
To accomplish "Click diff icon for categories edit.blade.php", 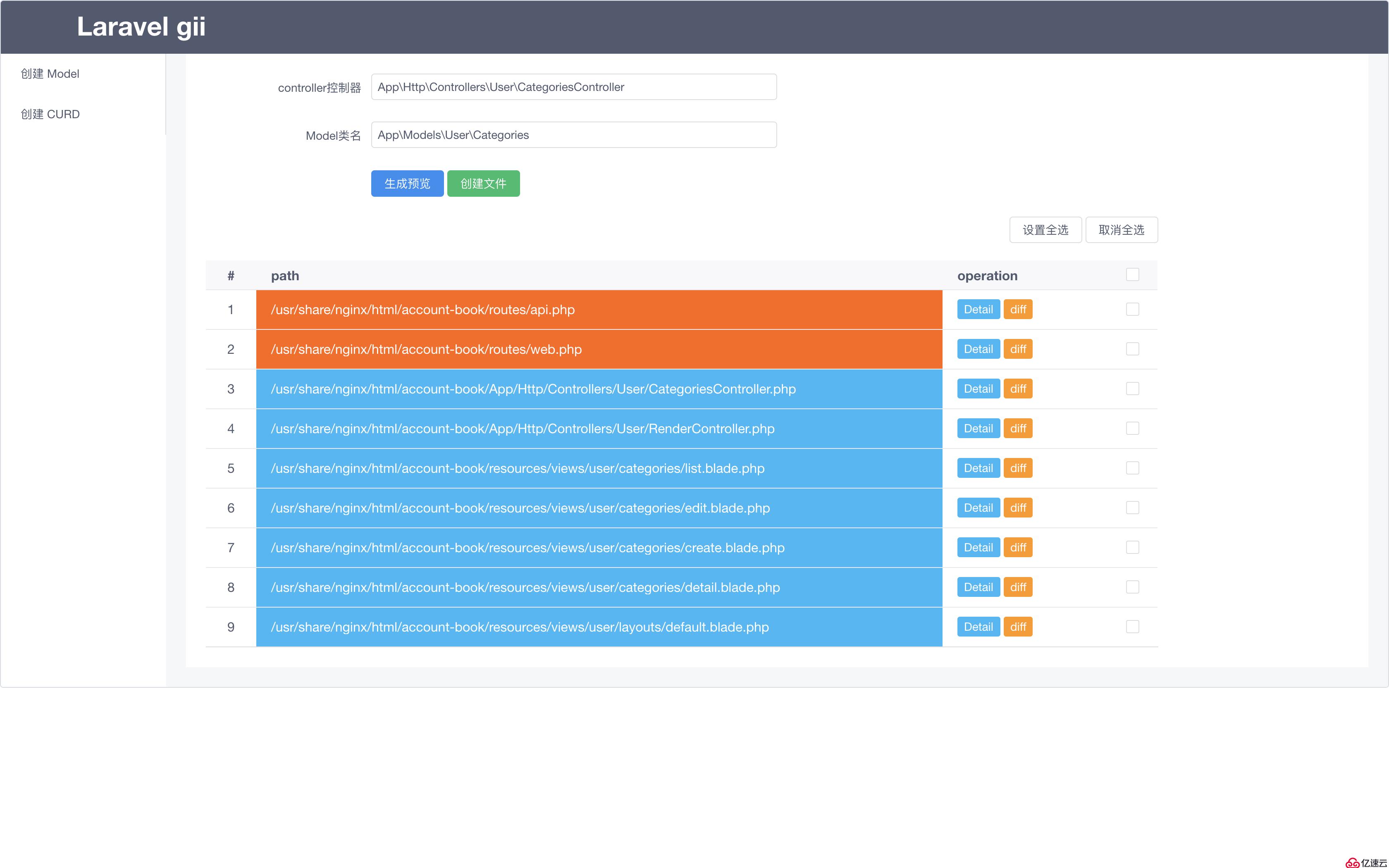I will tap(1019, 507).
